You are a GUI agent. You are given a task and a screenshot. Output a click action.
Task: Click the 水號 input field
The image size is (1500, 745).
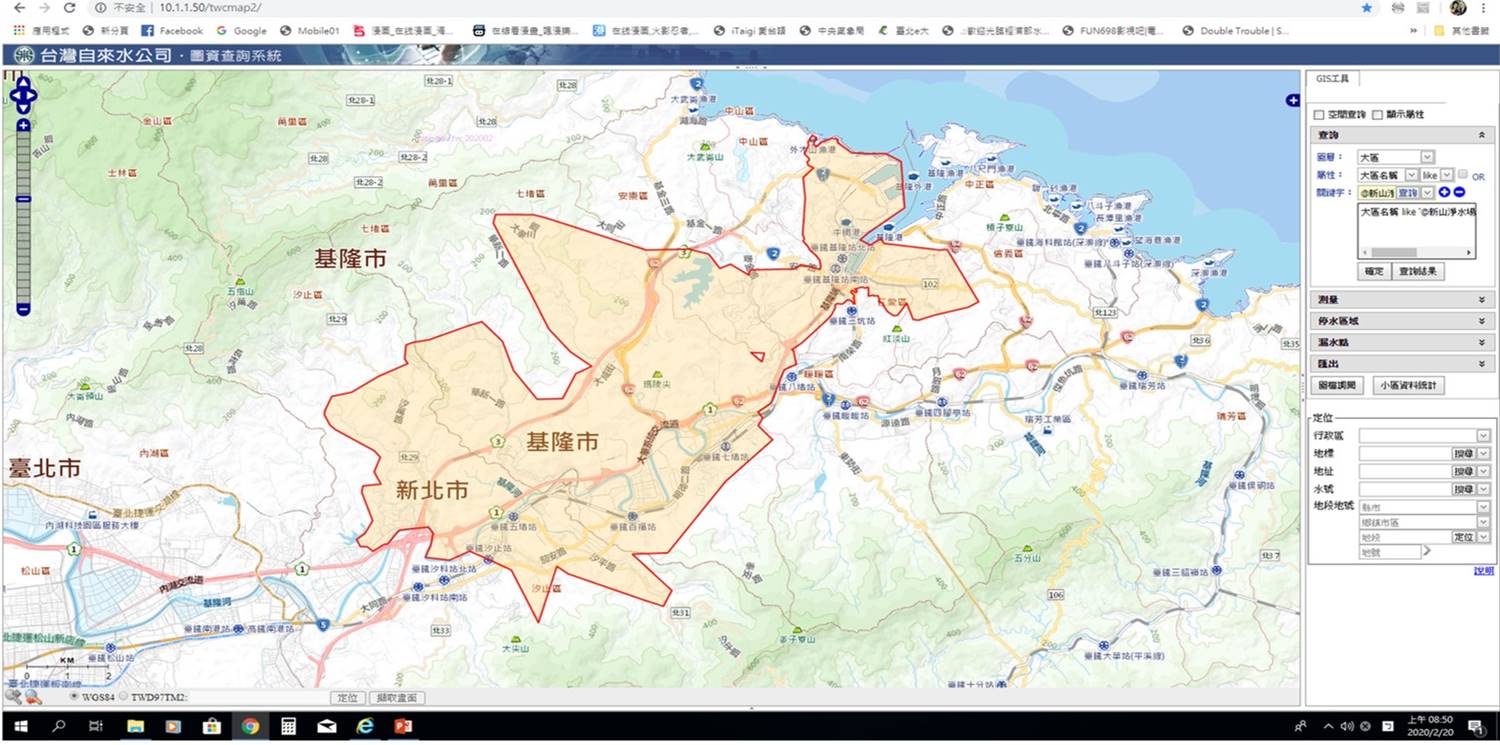(1405, 489)
